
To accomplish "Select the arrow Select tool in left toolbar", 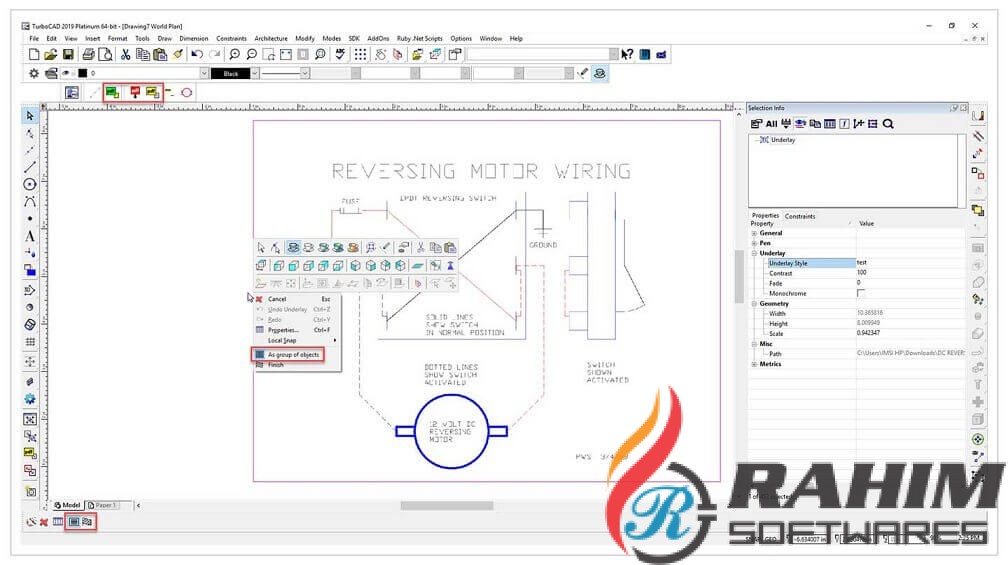I will click(x=30, y=116).
